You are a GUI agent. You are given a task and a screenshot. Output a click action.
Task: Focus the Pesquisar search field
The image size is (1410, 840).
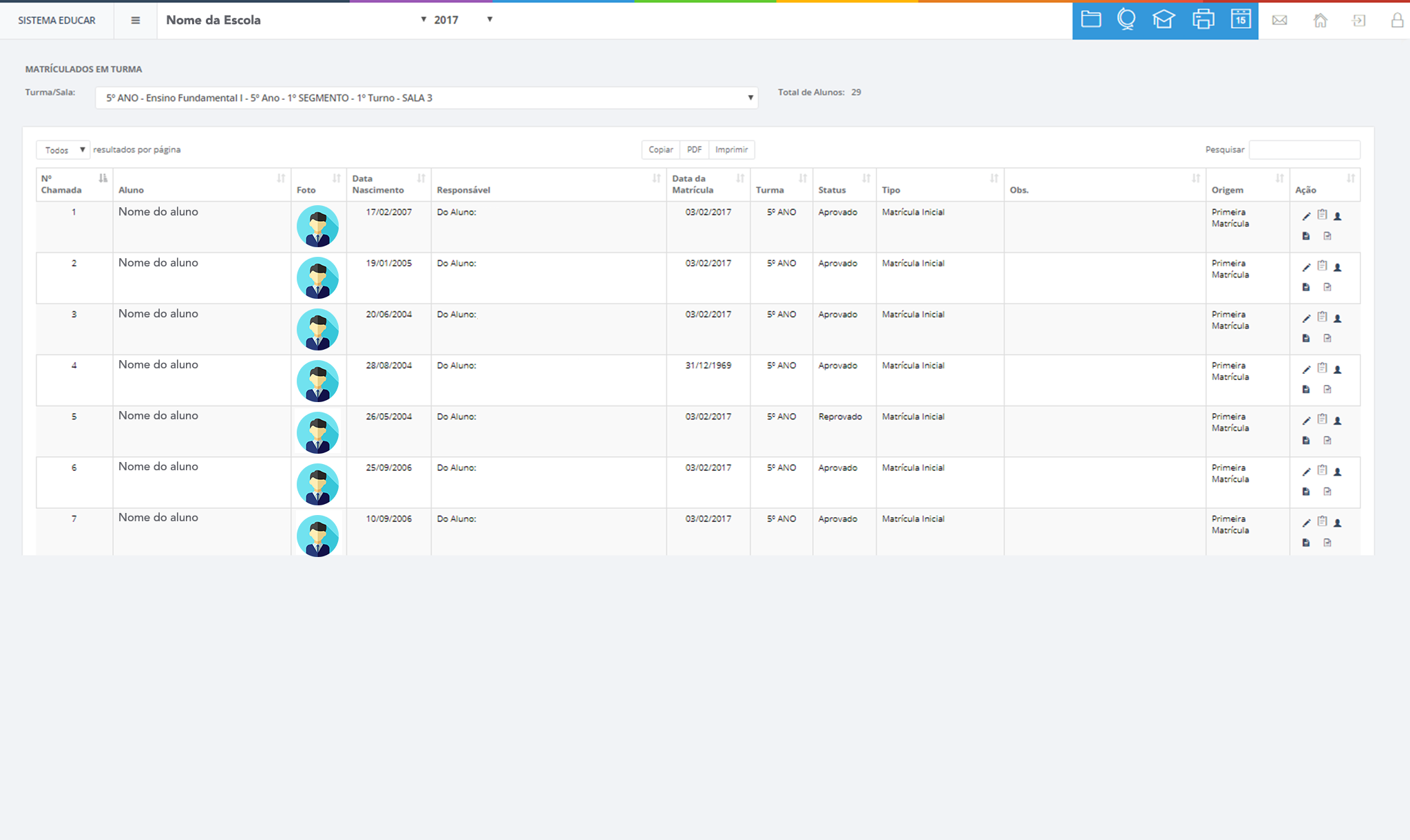tap(1304, 149)
